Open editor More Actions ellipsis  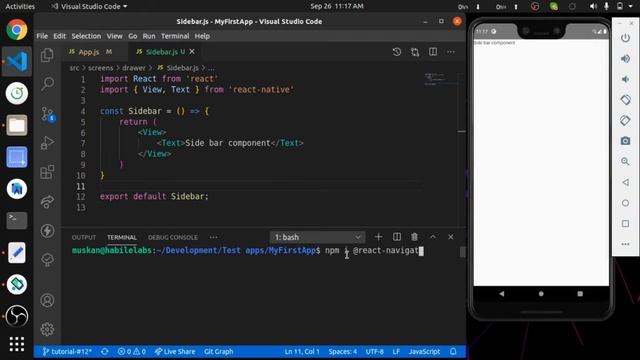pos(451,52)
